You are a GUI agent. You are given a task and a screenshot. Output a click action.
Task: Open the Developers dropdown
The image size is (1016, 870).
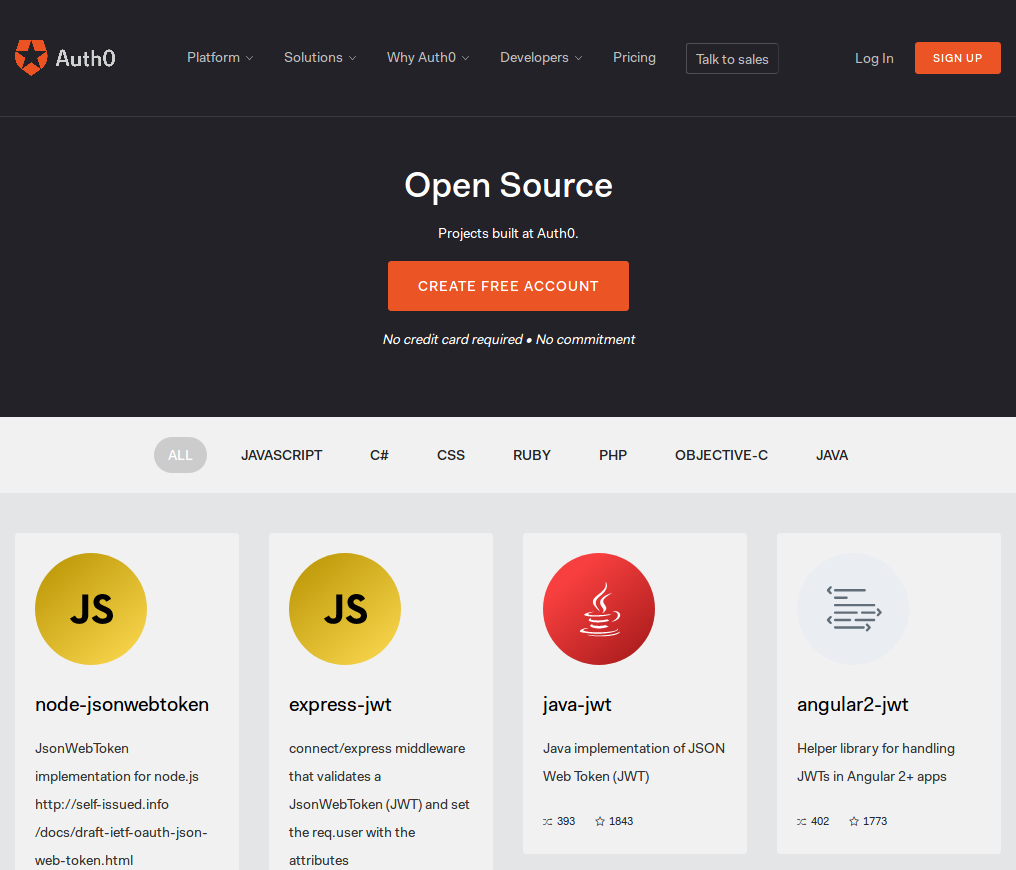(x=541, y=58)
